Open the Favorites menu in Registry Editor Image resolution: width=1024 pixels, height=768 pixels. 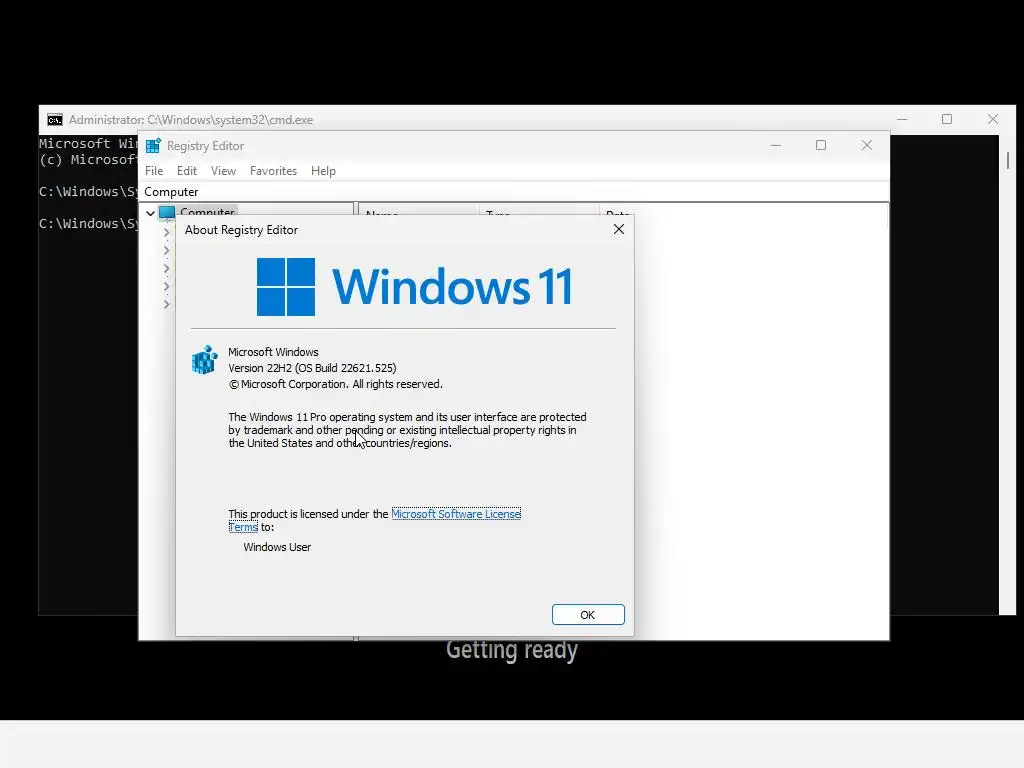tap(273, 170)
